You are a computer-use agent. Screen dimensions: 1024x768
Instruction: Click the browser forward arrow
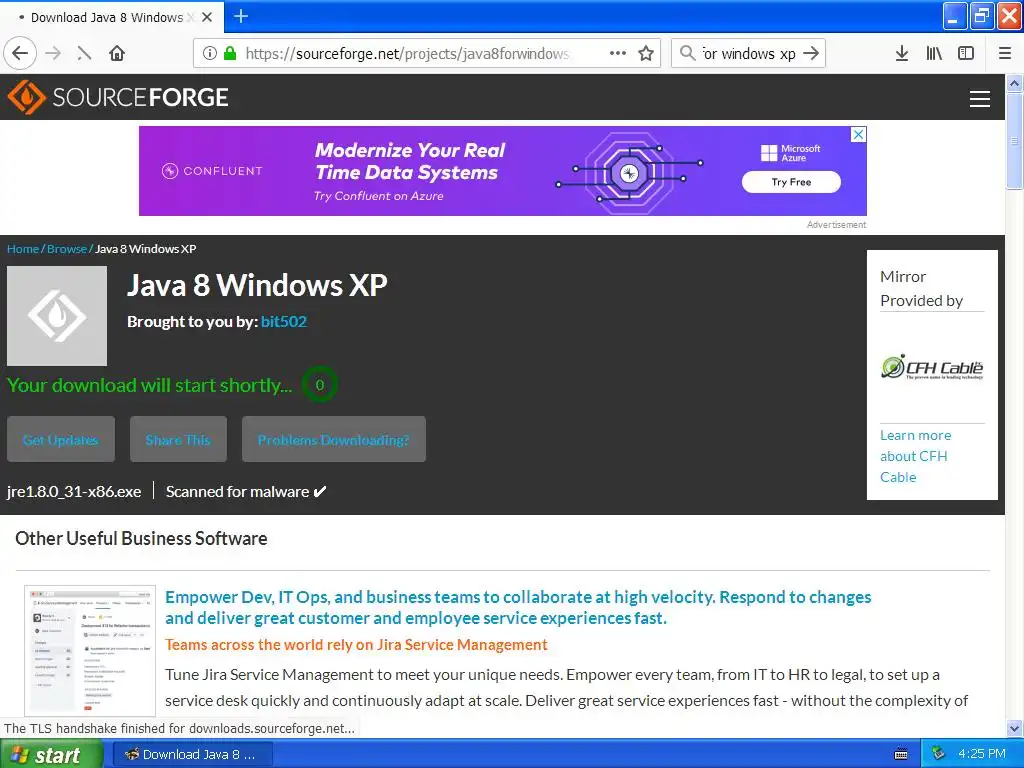pos(54,53)
